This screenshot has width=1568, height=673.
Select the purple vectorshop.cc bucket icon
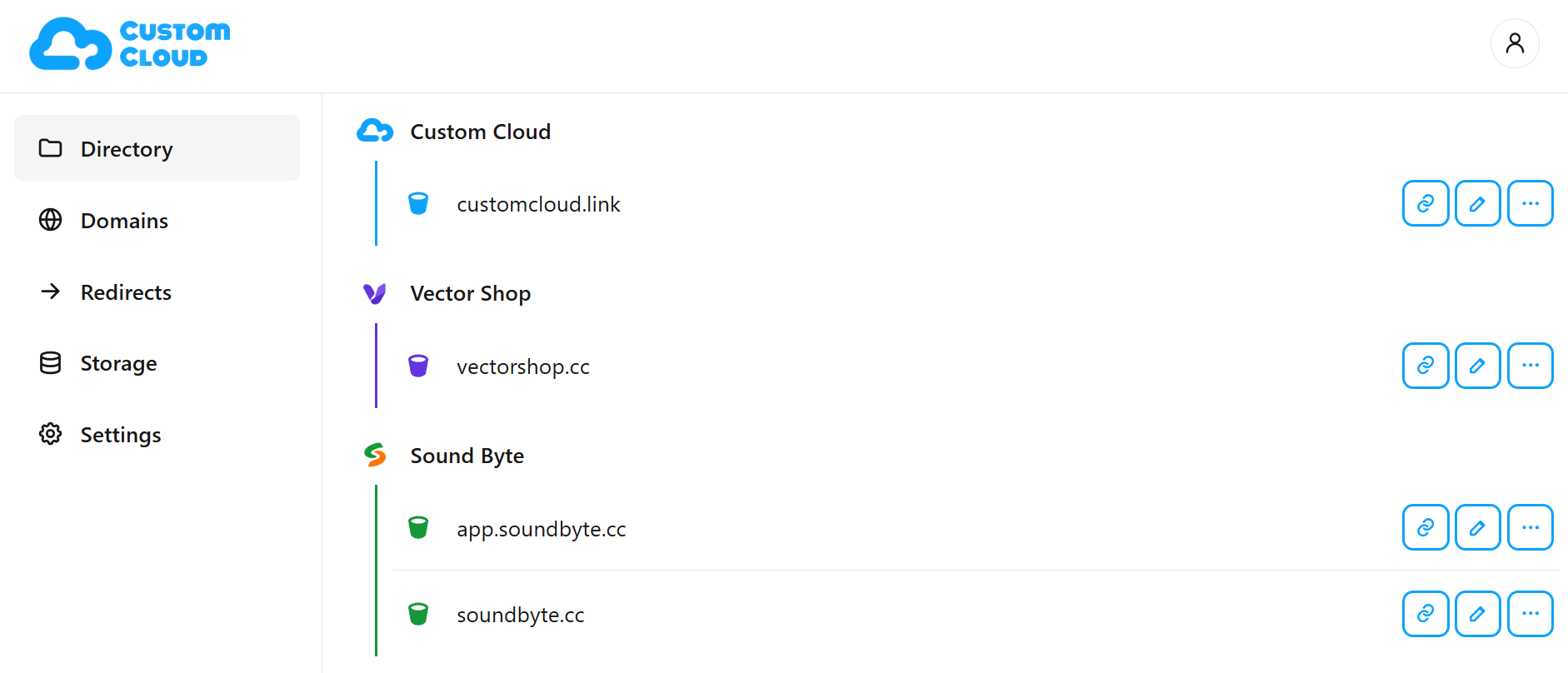418,366
